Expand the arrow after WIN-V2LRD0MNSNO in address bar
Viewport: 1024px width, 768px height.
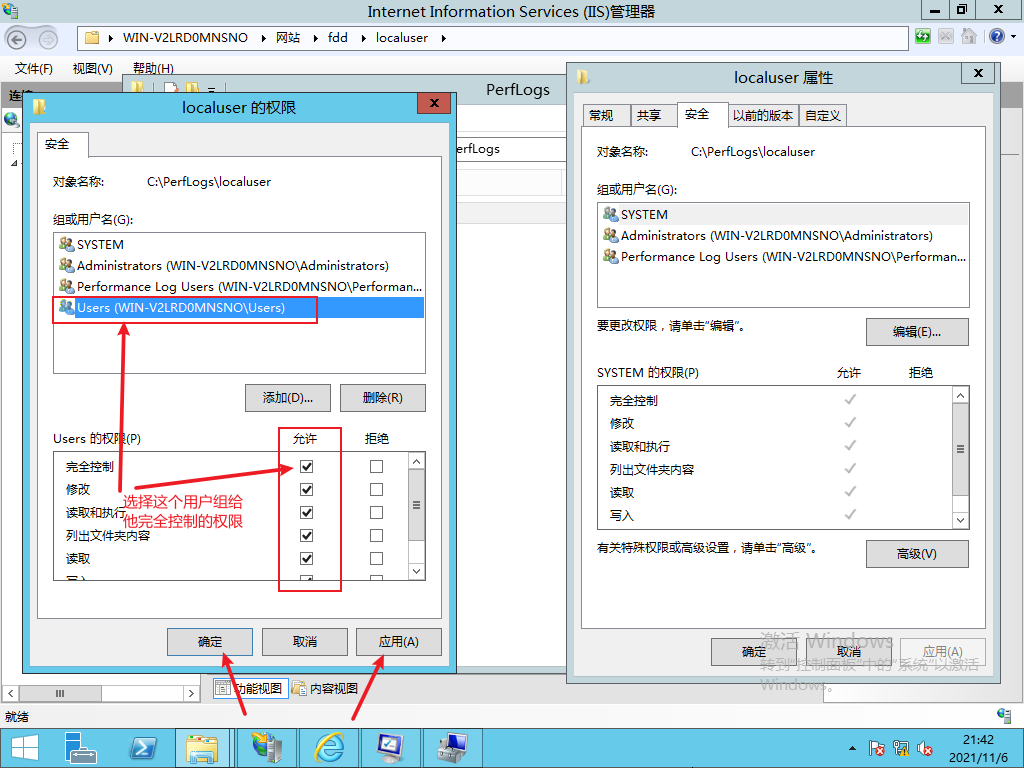coord(263,39)
